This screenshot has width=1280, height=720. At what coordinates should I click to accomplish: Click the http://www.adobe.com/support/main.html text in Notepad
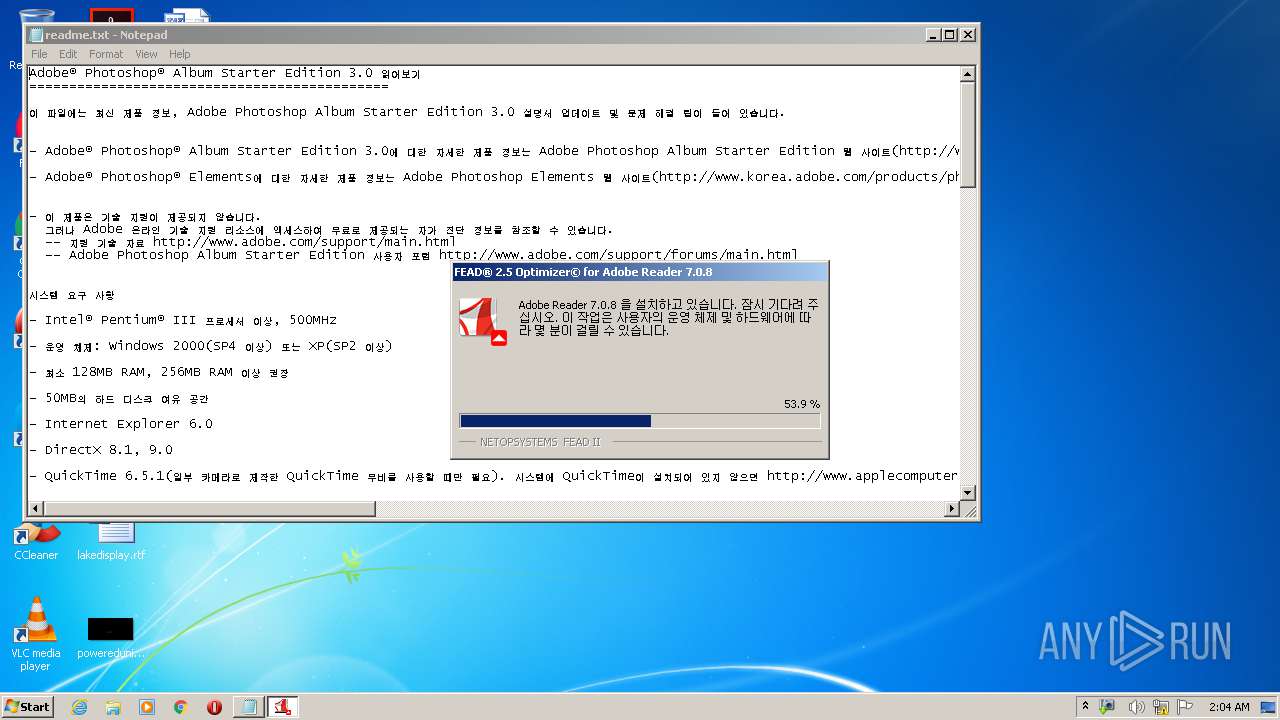pyautogui.click(x=304, y=242)
